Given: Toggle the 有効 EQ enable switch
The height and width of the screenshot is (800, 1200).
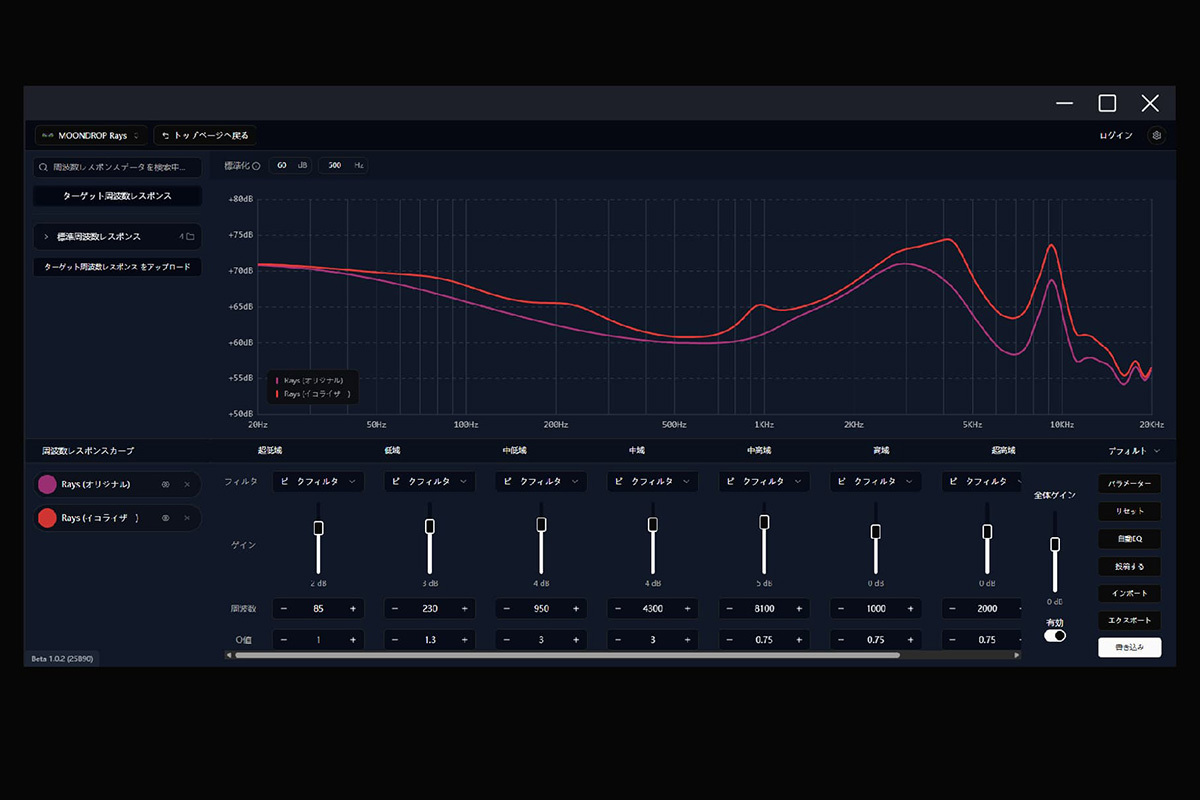Looking at the screenshot, I should [x=1054, y=635].
